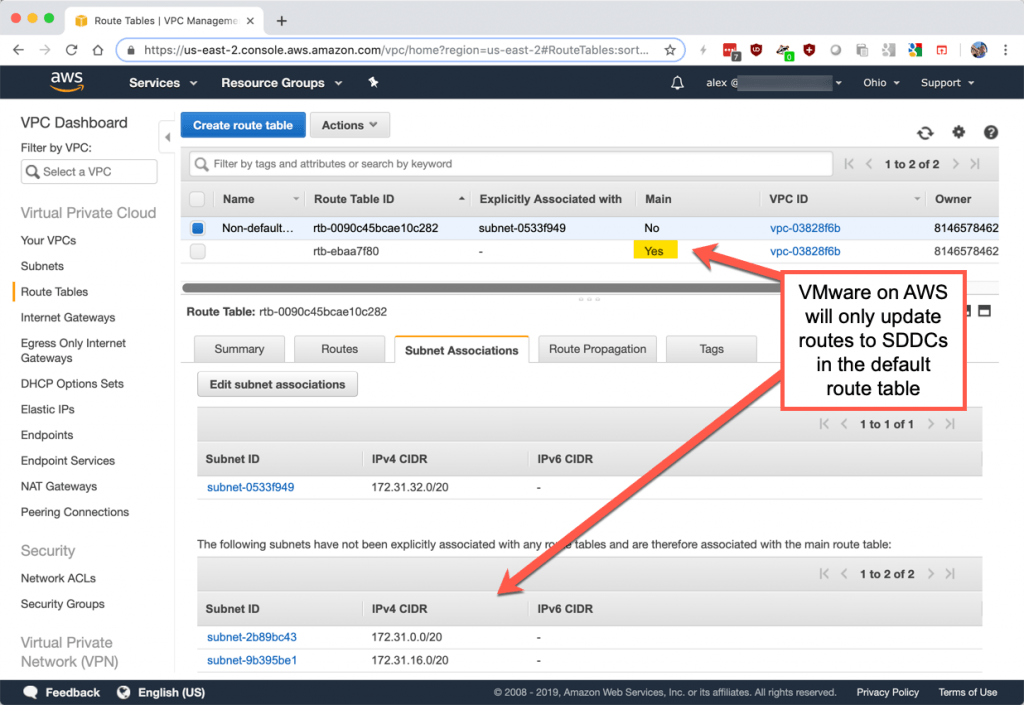Refresh the route tables list
The height and width of the screenshot is (705, 1024).
925,132
